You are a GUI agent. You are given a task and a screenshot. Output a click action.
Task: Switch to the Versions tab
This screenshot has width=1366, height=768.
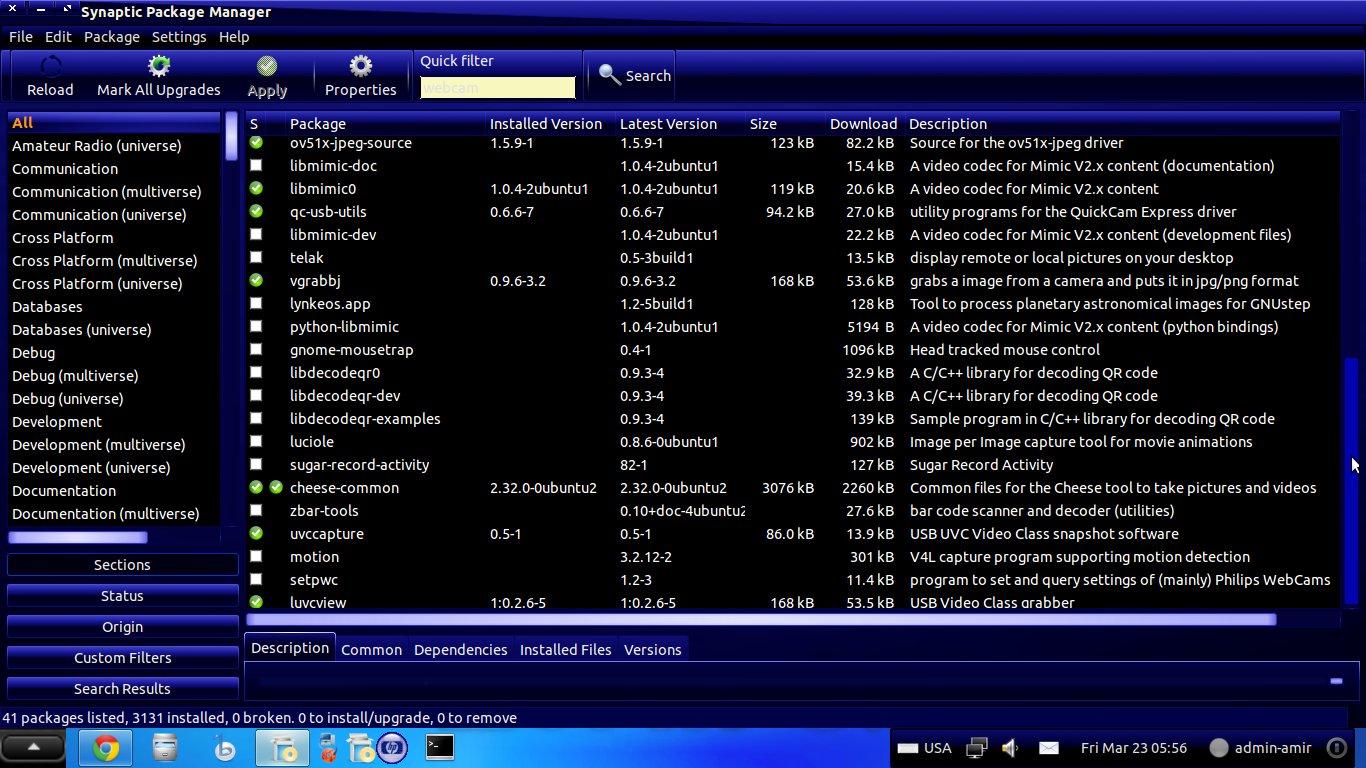point(652,649)
